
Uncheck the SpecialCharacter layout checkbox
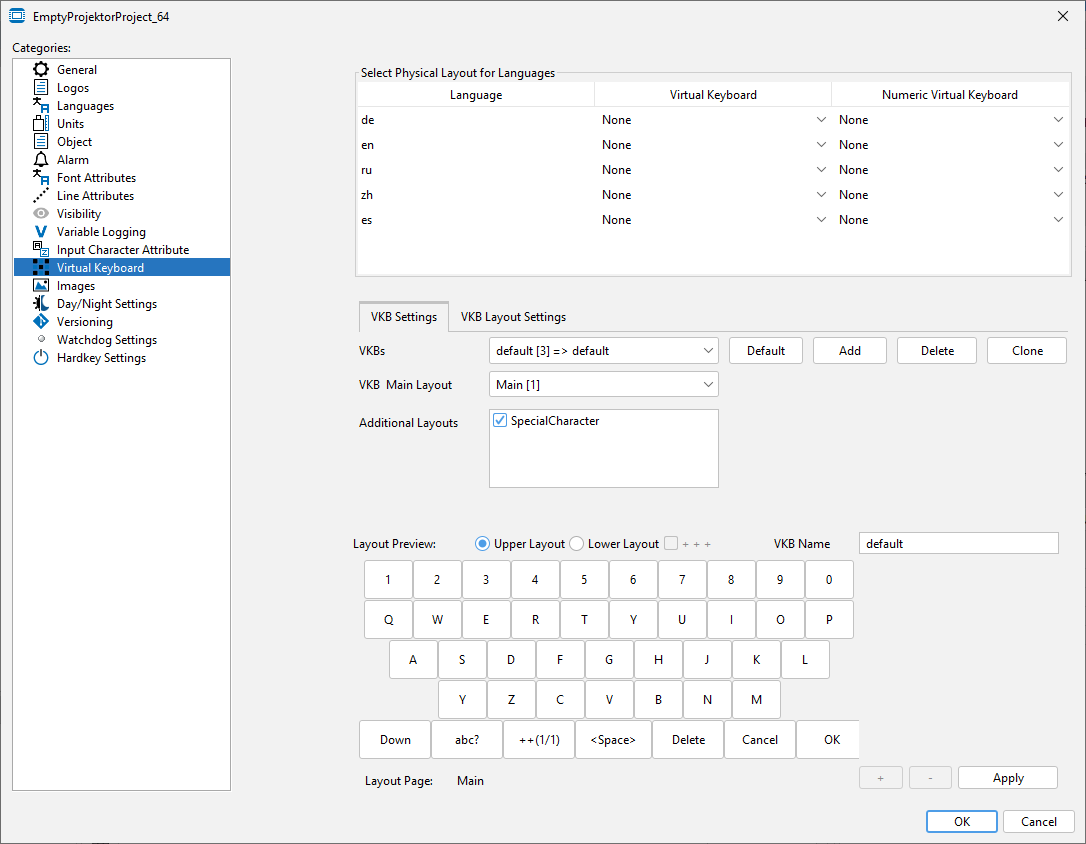[x=501, y=421]
